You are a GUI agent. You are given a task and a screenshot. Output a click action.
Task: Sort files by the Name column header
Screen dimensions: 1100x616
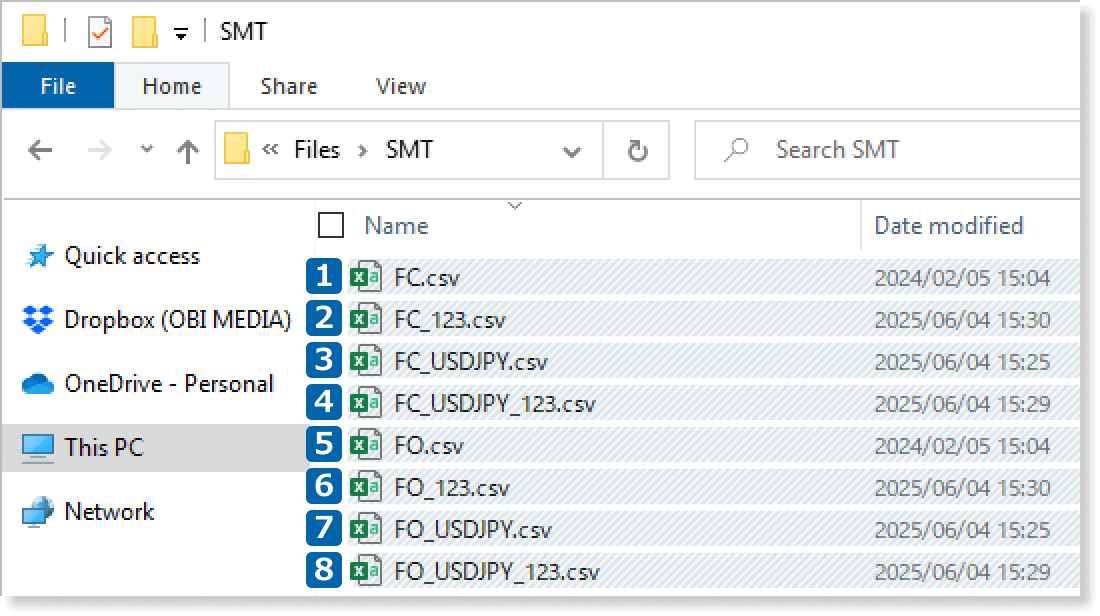point(396,226)
